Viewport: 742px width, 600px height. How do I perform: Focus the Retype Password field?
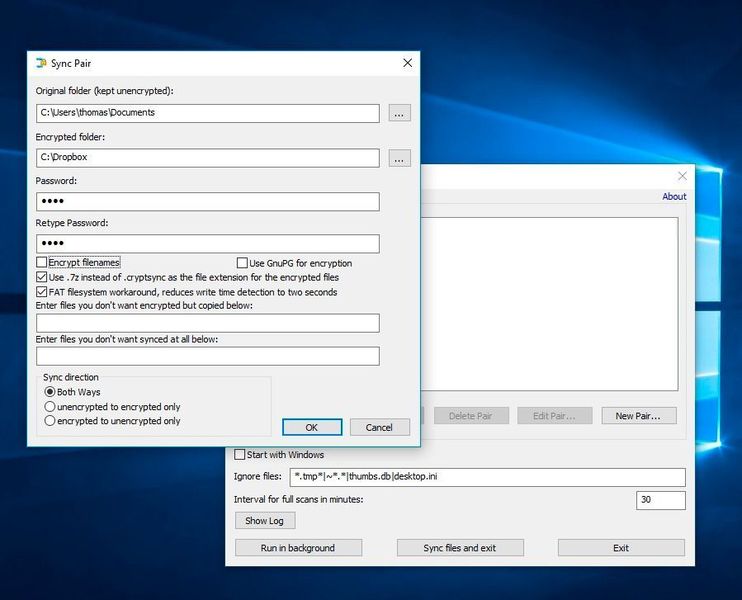(208, 243)
